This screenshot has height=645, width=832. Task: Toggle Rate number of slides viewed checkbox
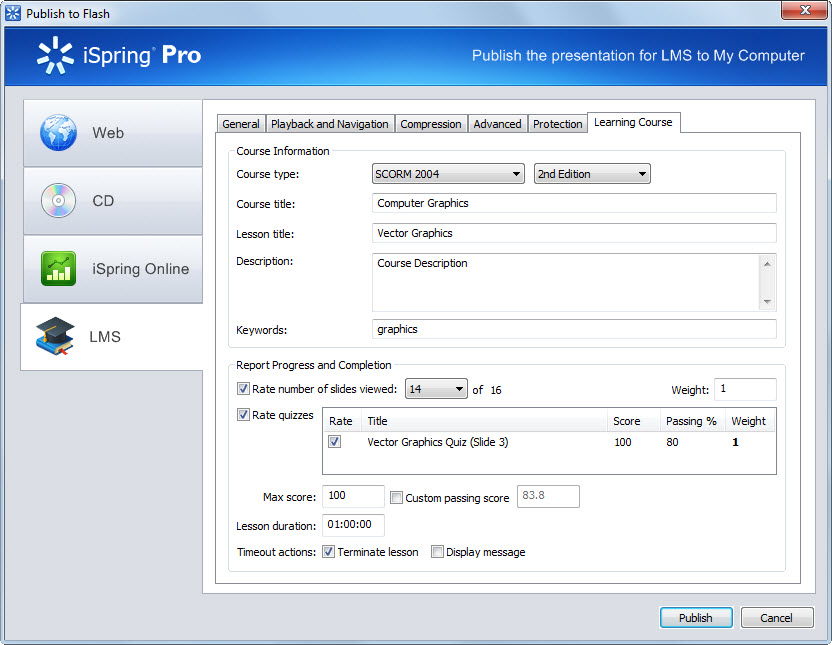tap(243, 389)
